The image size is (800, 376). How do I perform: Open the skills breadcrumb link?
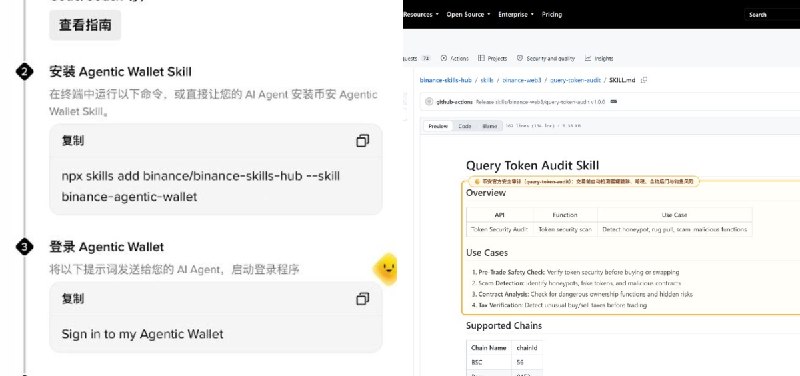pos(487,80)
